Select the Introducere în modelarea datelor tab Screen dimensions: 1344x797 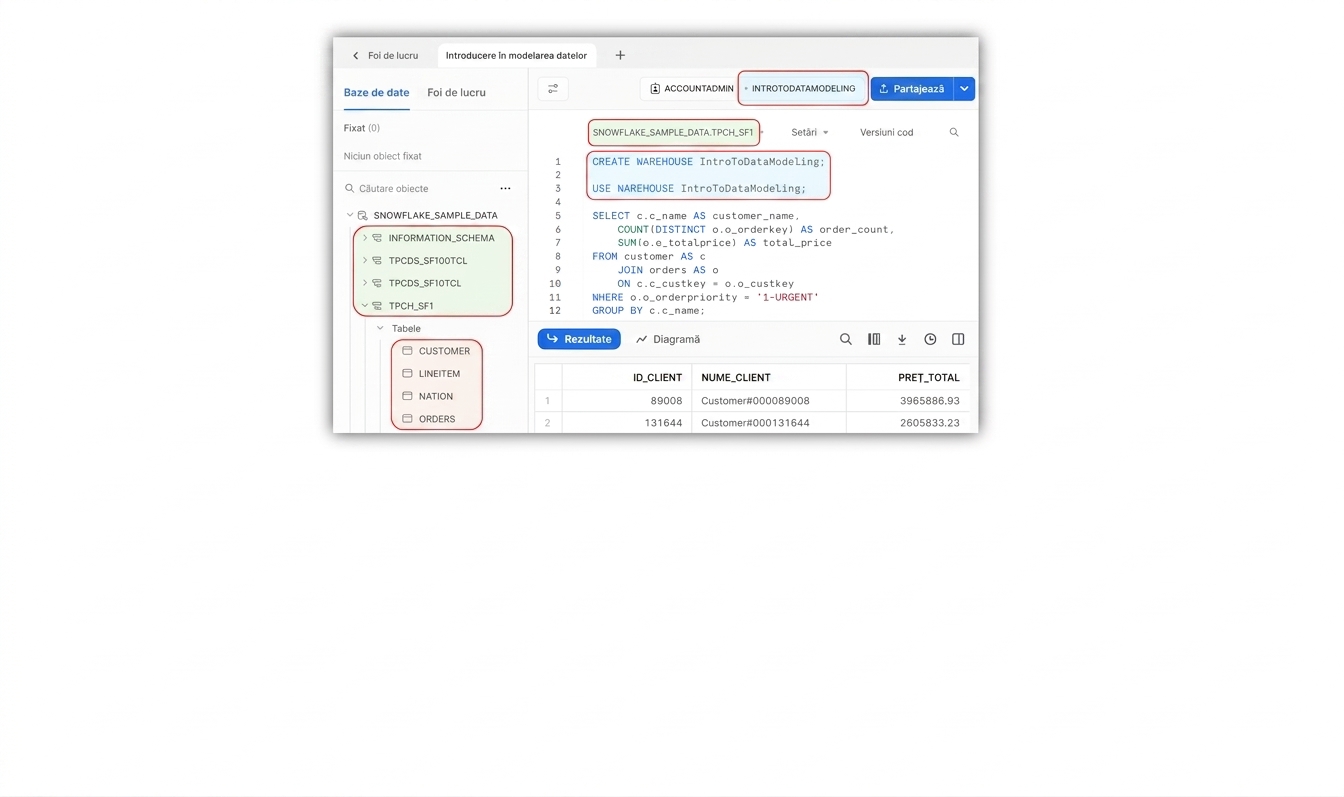click(516, 56)
